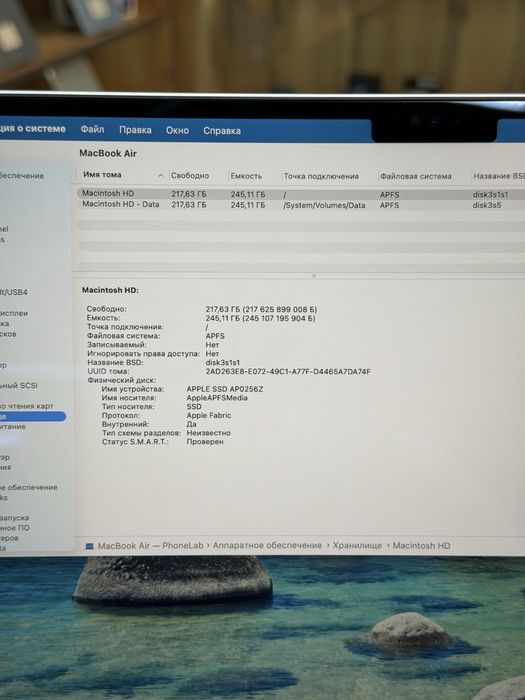Open the Справка menu

coord(222,131)
